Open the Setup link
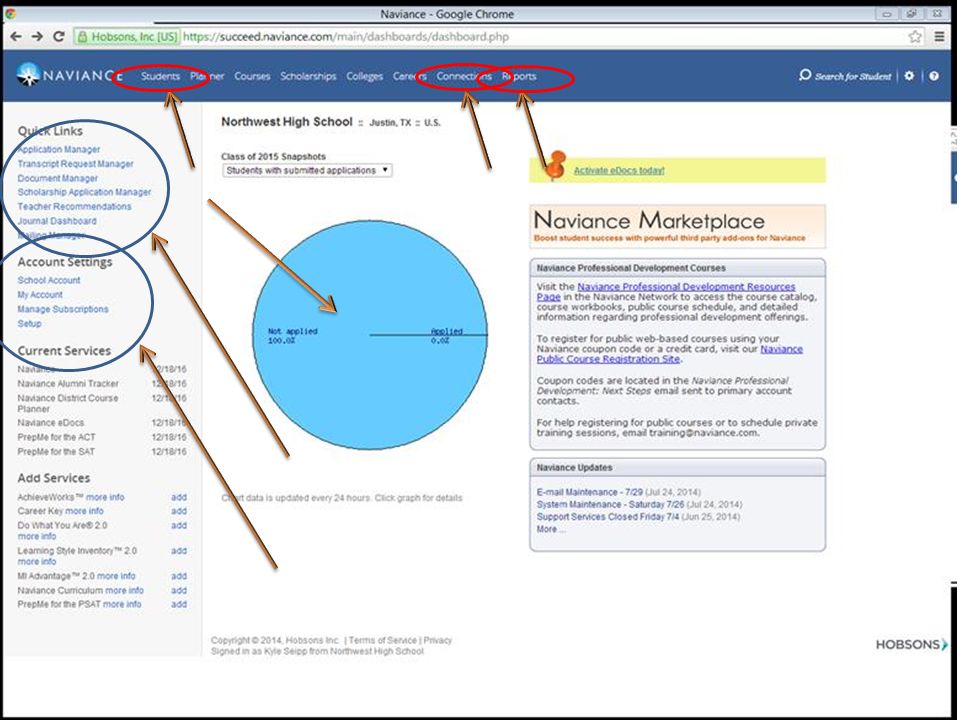960x720 pixels. (29, 323)
